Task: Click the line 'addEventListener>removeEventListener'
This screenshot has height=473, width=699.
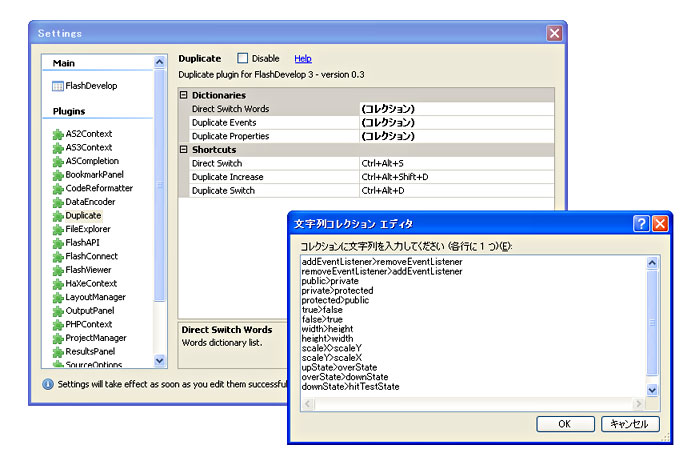Action: pos(382,262)
